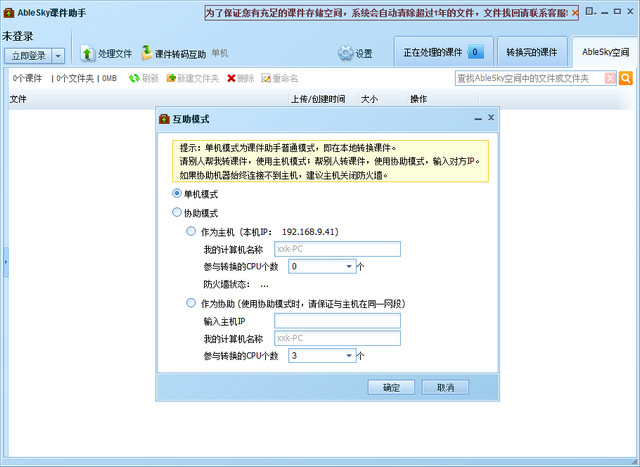This screenshot has width=640, height=467.
Task: Click the 刷新 refresh icon
Action: point(134,78)
